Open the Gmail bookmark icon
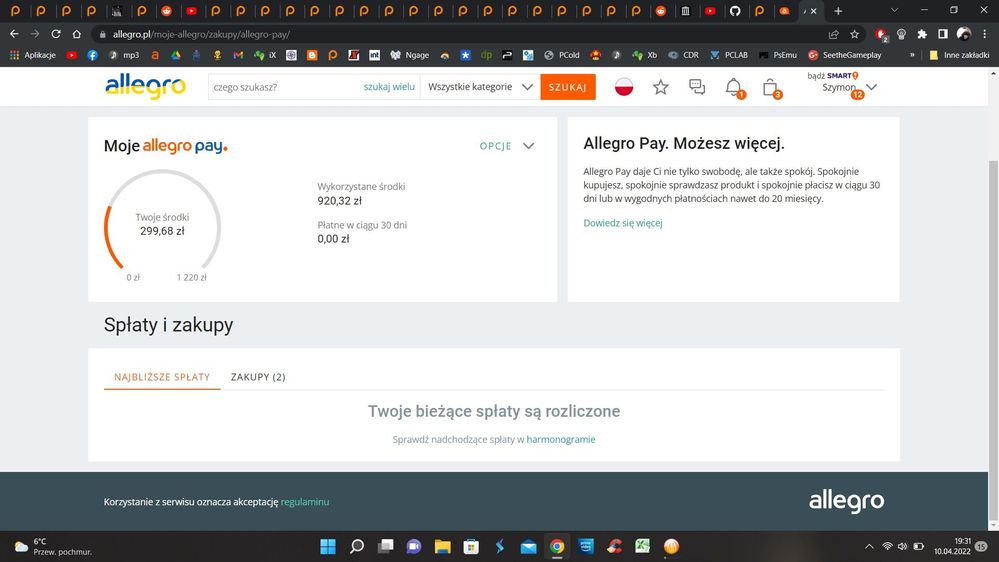The image size is (999, 562). 238,55
